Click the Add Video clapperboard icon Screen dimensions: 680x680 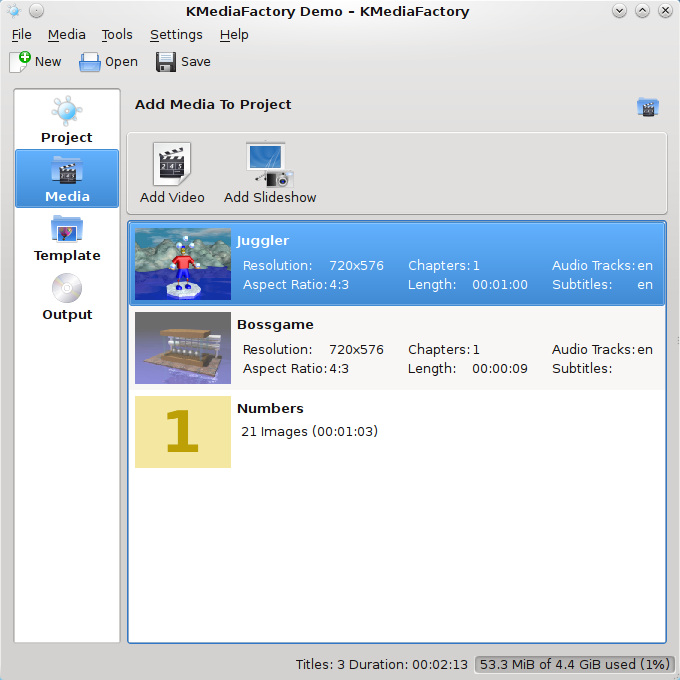tap(172, 165)
